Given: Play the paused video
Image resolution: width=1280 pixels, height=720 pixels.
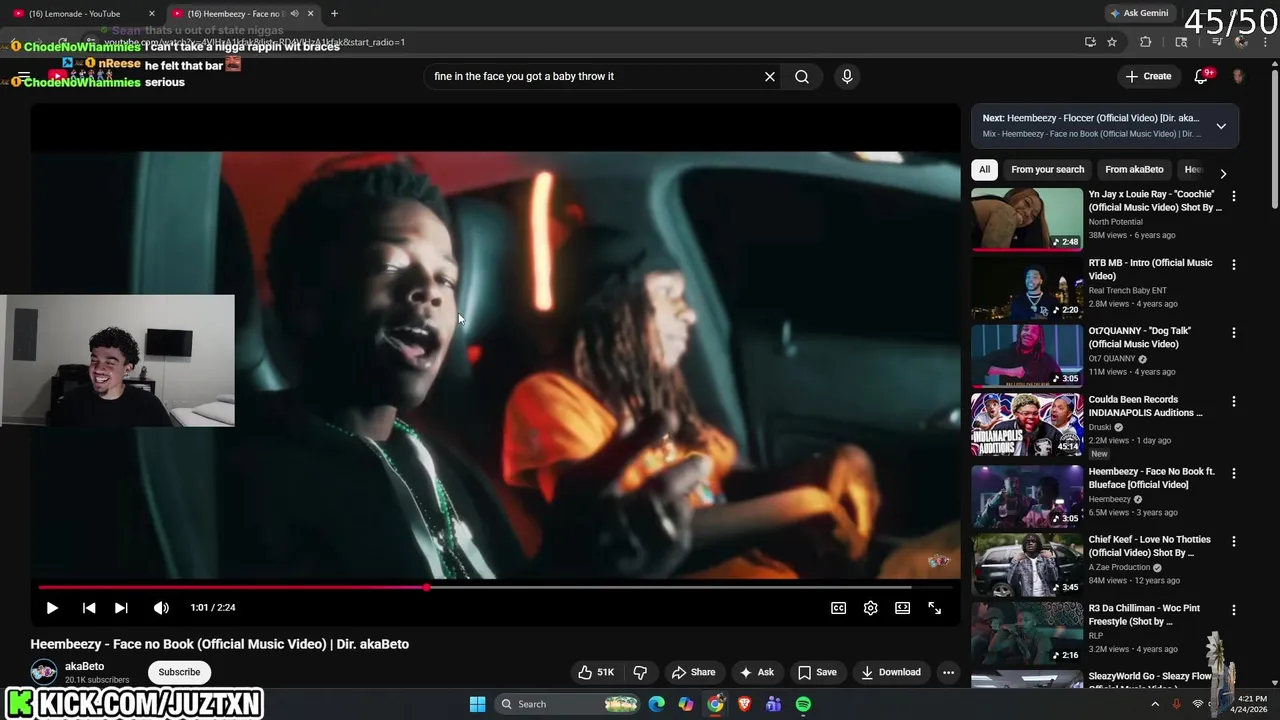Looking at the screenshot, I should (52, 608).
